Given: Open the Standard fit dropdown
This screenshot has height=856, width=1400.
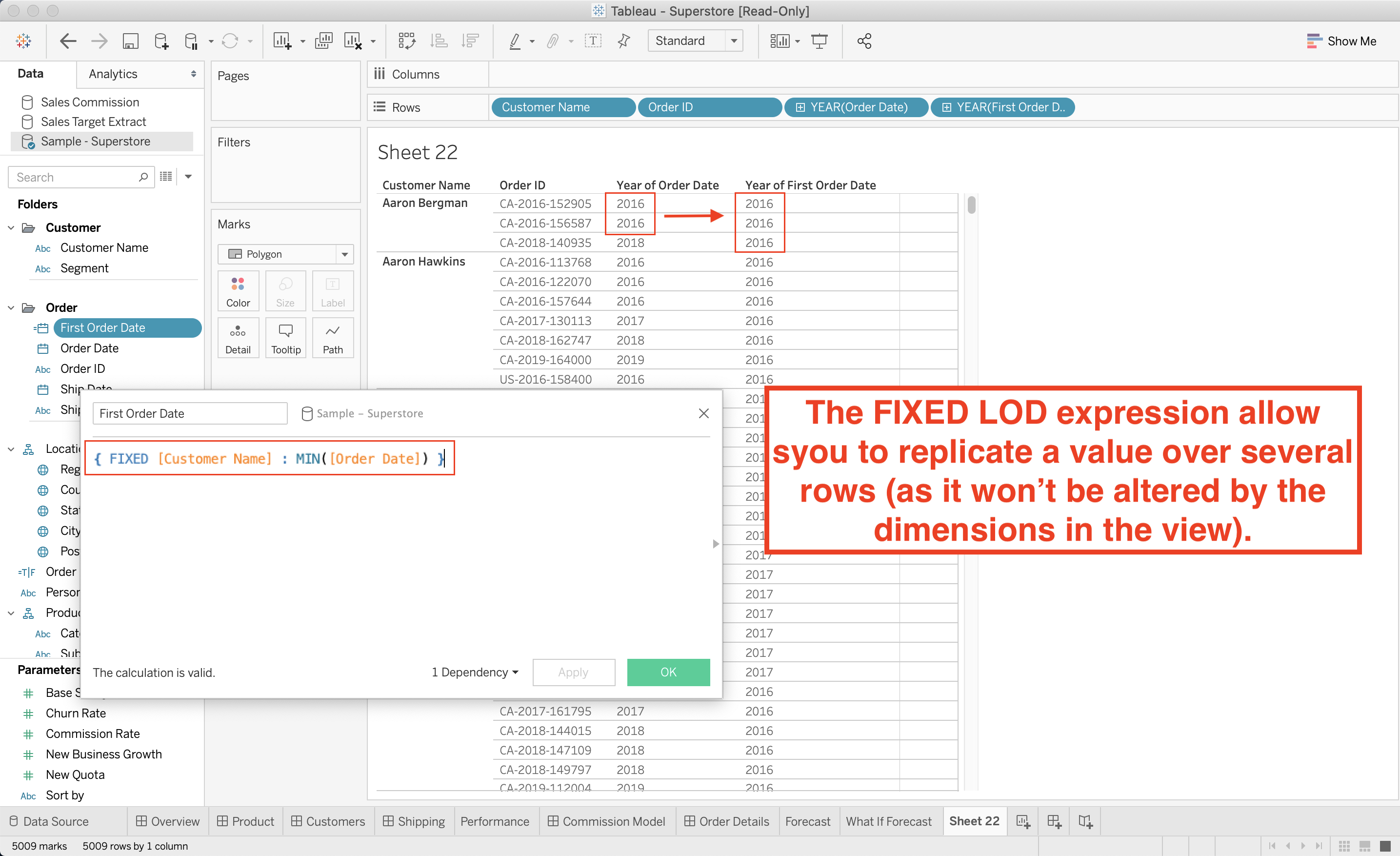Looking at the screenshot, I should click(x=734, y=41).
